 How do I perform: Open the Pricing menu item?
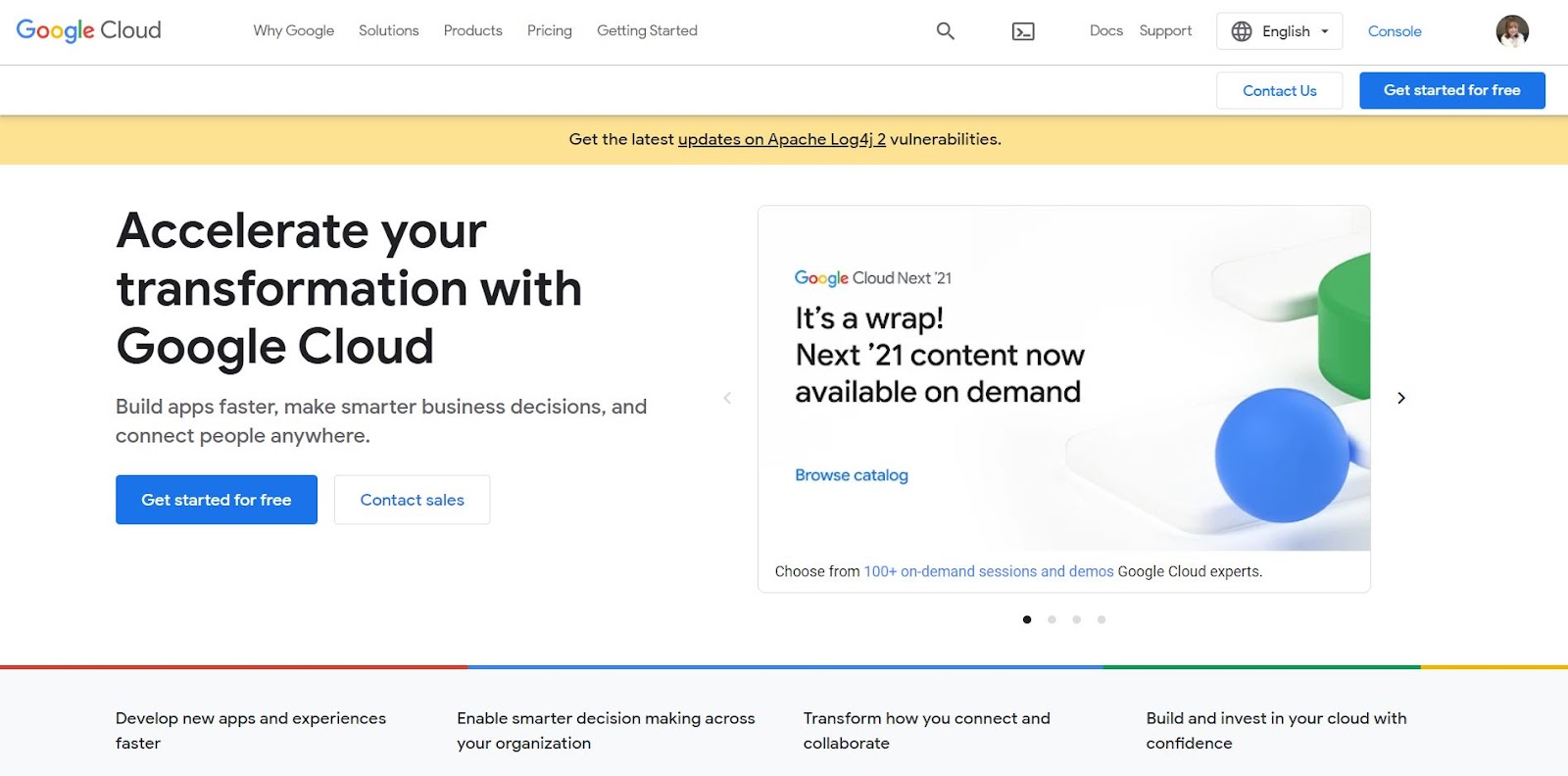(550, 31)
